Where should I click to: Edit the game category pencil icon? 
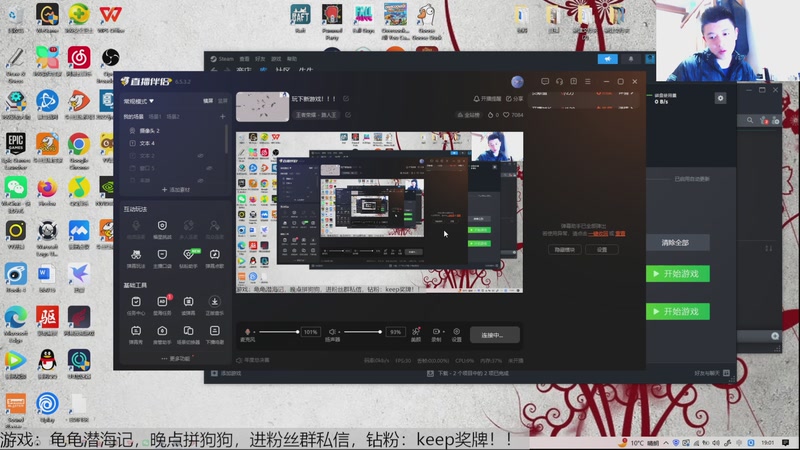click(x=348, y=115)
